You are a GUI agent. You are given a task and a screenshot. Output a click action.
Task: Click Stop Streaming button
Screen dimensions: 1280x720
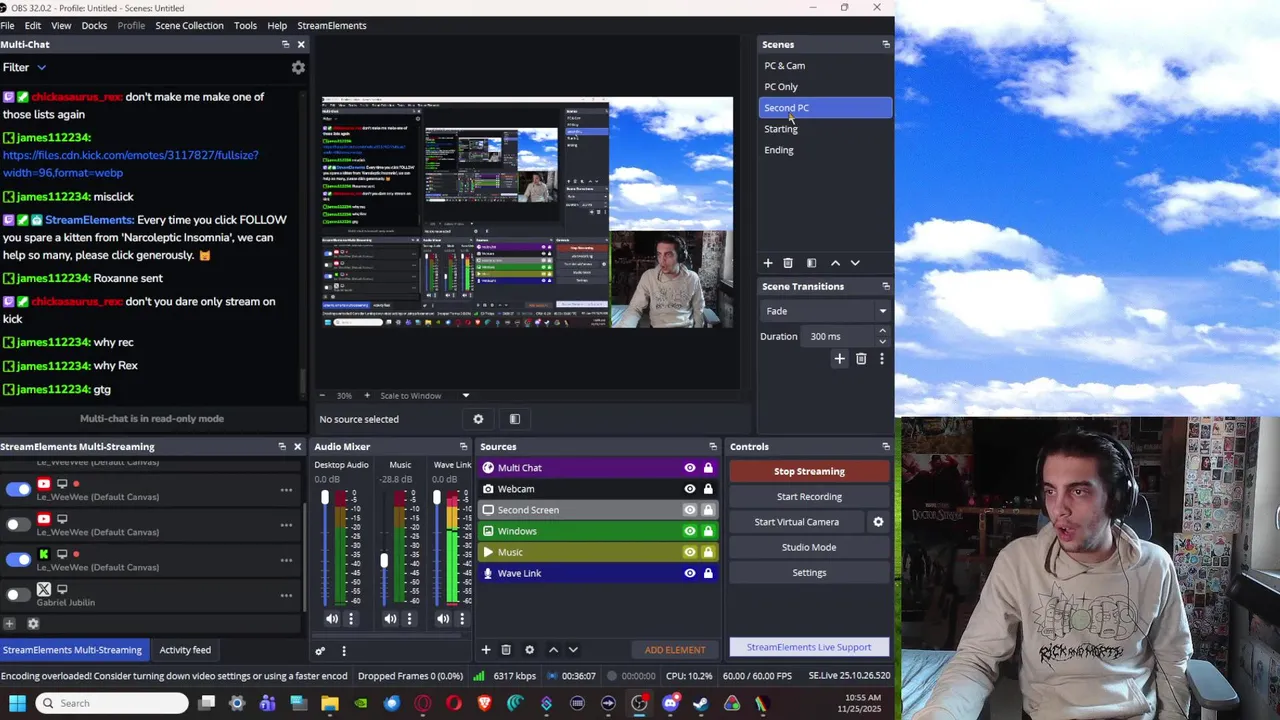click(809, 471)
